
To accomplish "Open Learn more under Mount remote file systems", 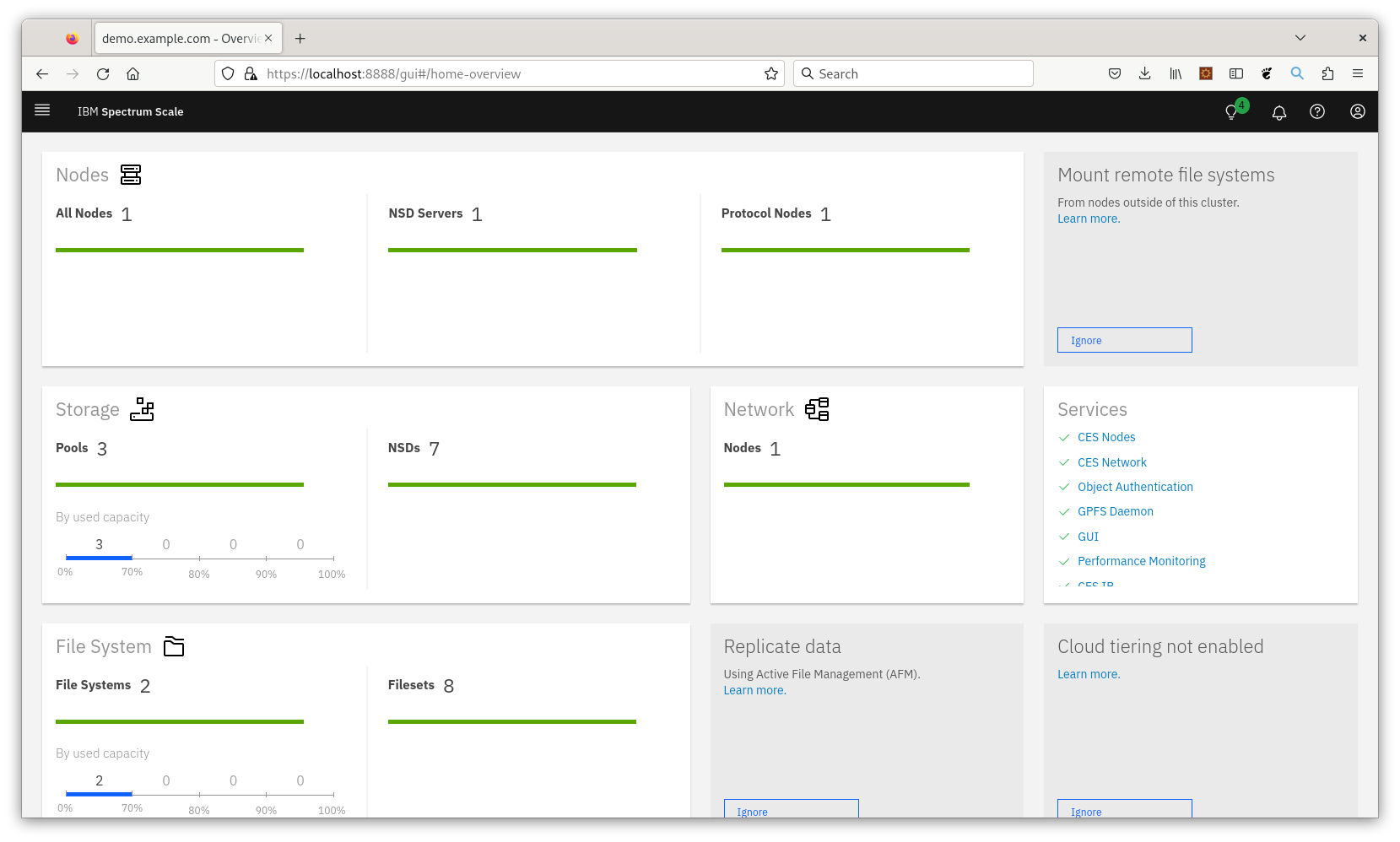I will tap(1089, 219).
